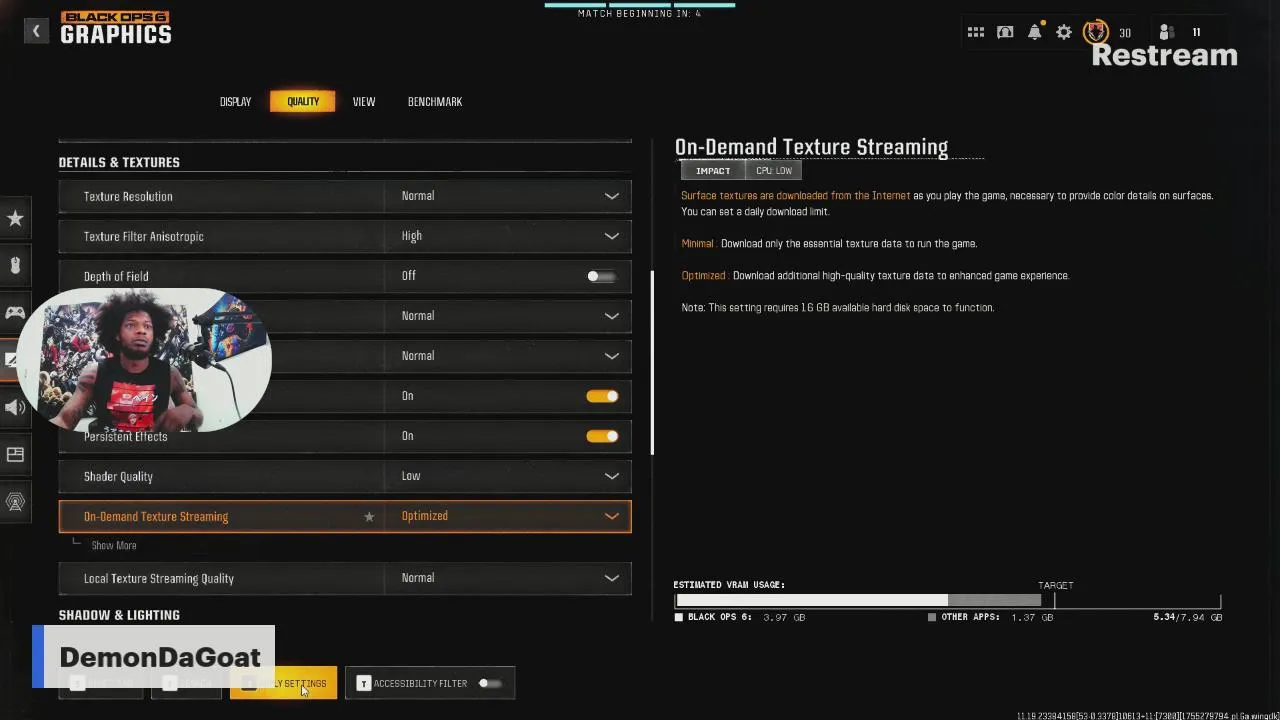The image size is (1280, 720).
Task: Toggle Persistent Effects switch
Action: pyautogui.click(x=602, y=436)
